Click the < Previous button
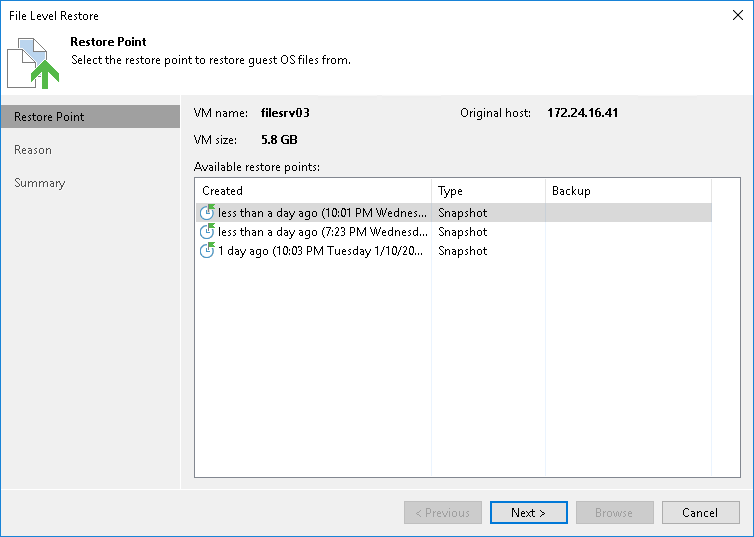Image resolution: width=754 pixels, height=537 pixels. point(443,512)
